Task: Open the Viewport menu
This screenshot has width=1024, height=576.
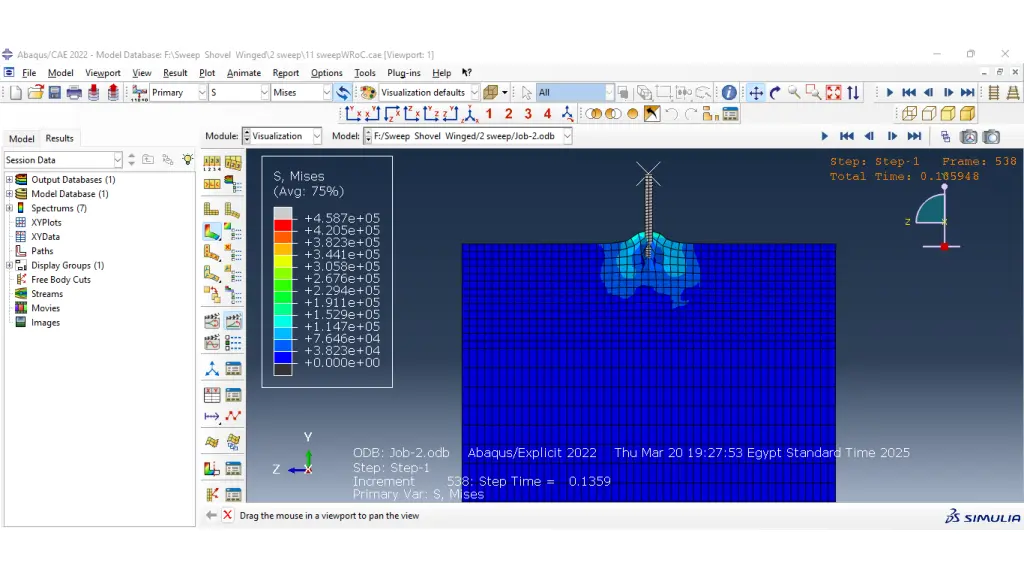Action: pos(103,72)
